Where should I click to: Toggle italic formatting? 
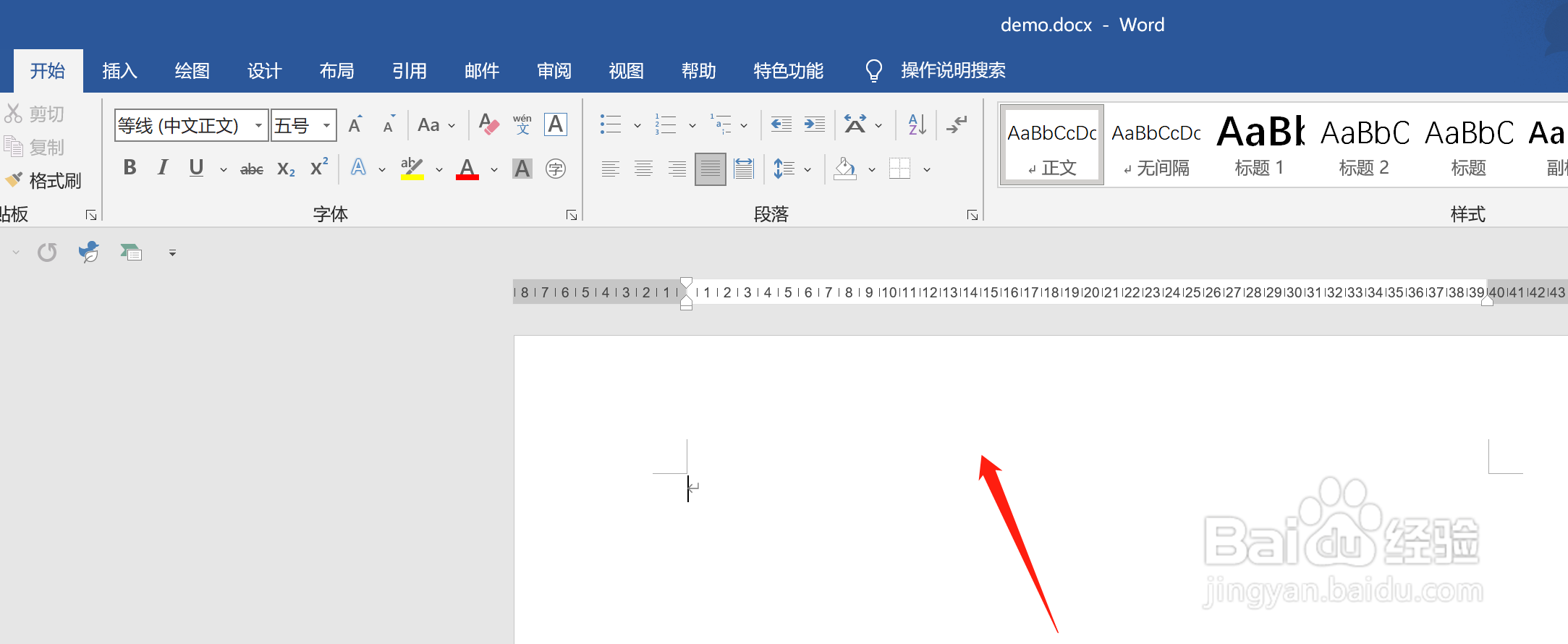pyautogui.click(x=163, y=168)
